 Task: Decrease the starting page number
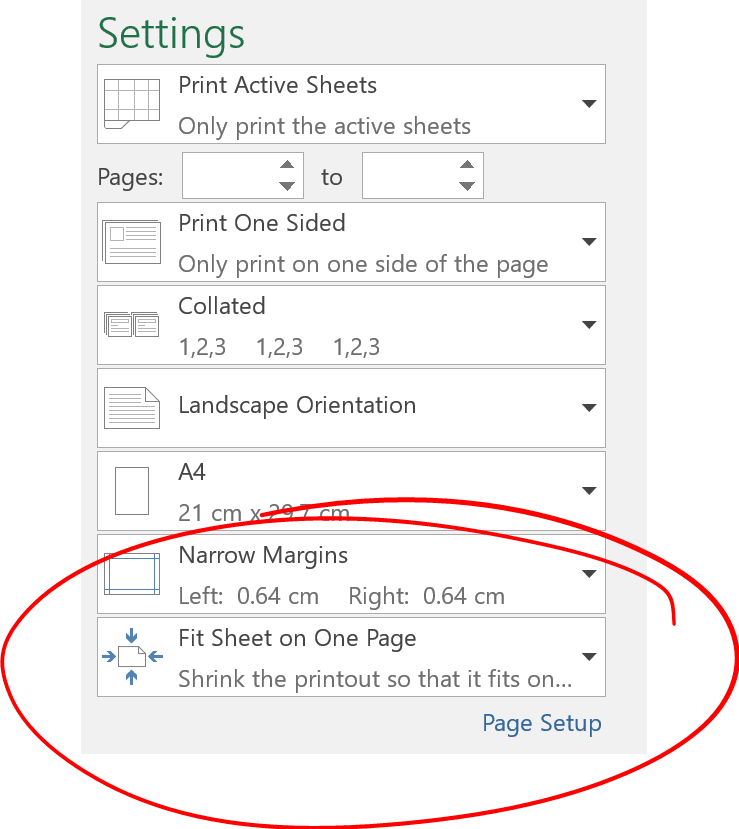point(287,186)
